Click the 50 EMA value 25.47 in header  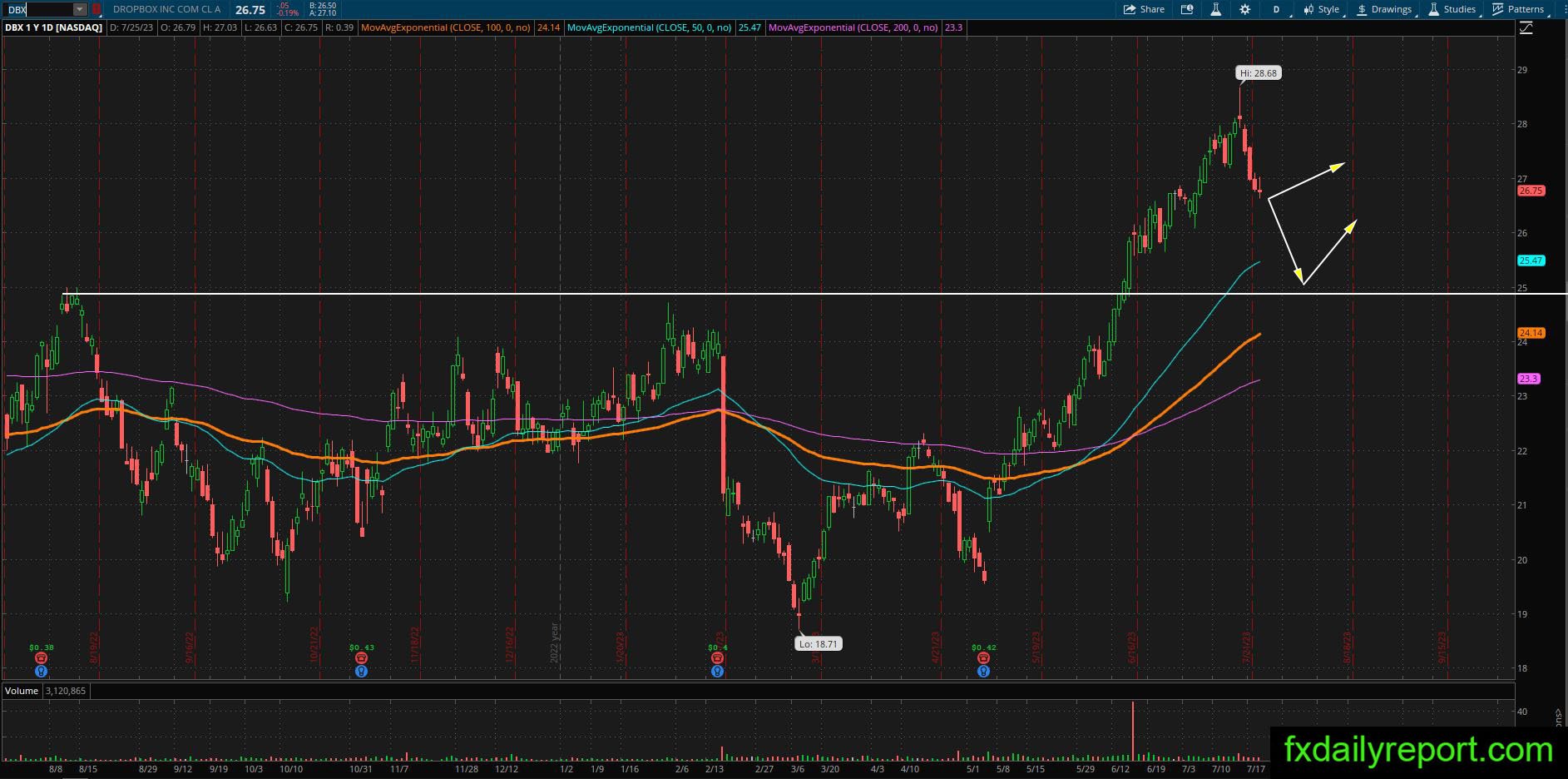click(749, 27)
